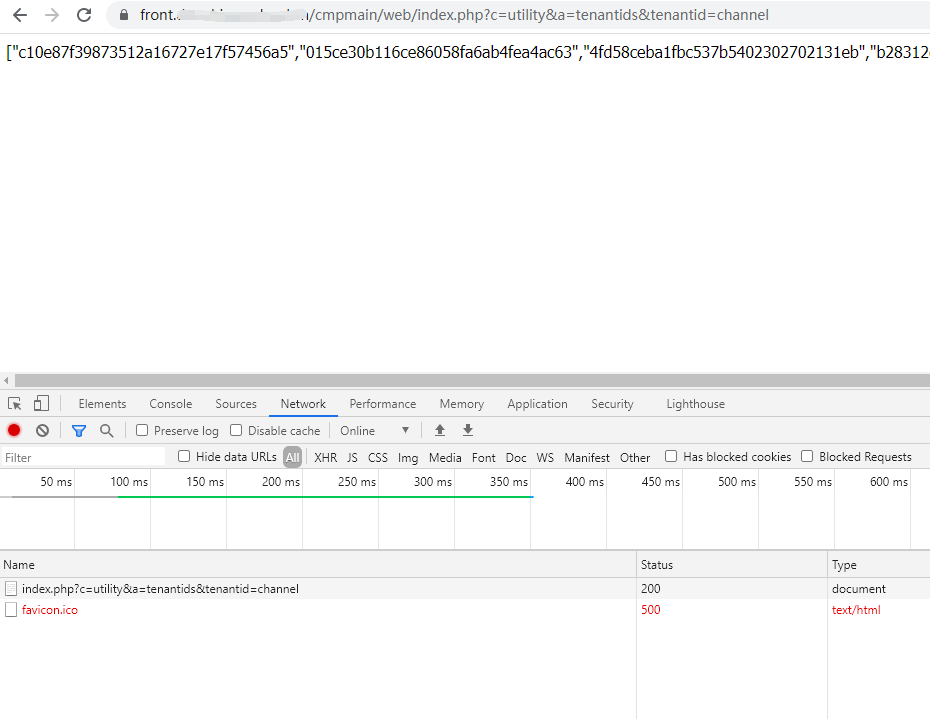
Task: Click the export HAR download icon
Action: pyautogui.click(x=467, y=431)
